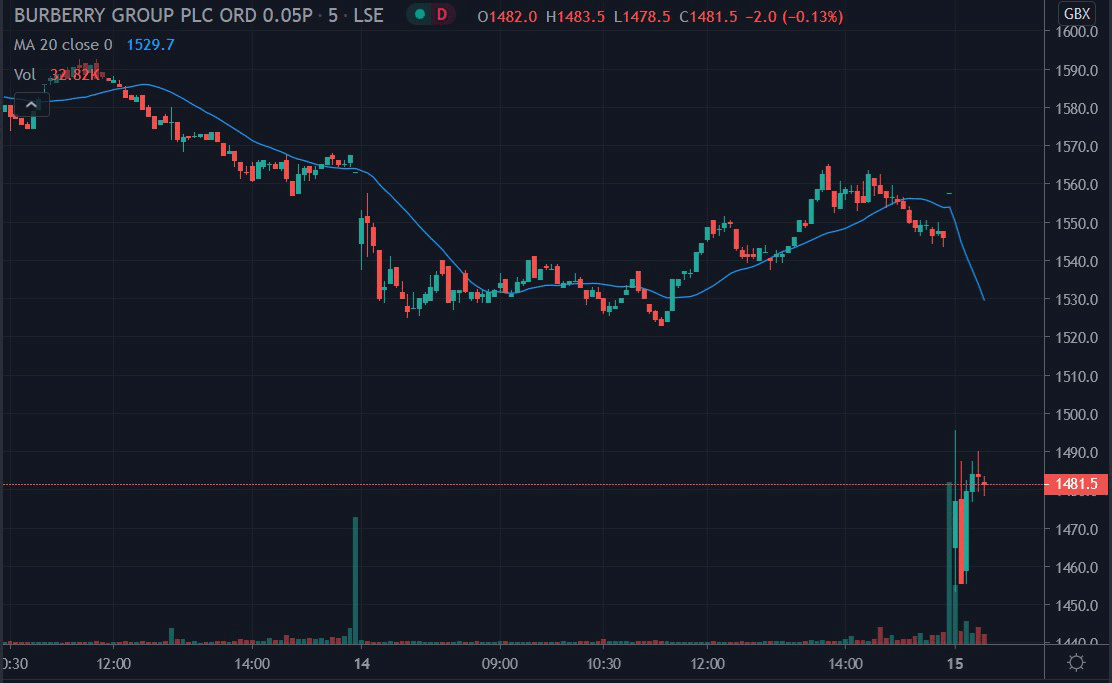Click the volume reading 32.82K

[77, 73]
